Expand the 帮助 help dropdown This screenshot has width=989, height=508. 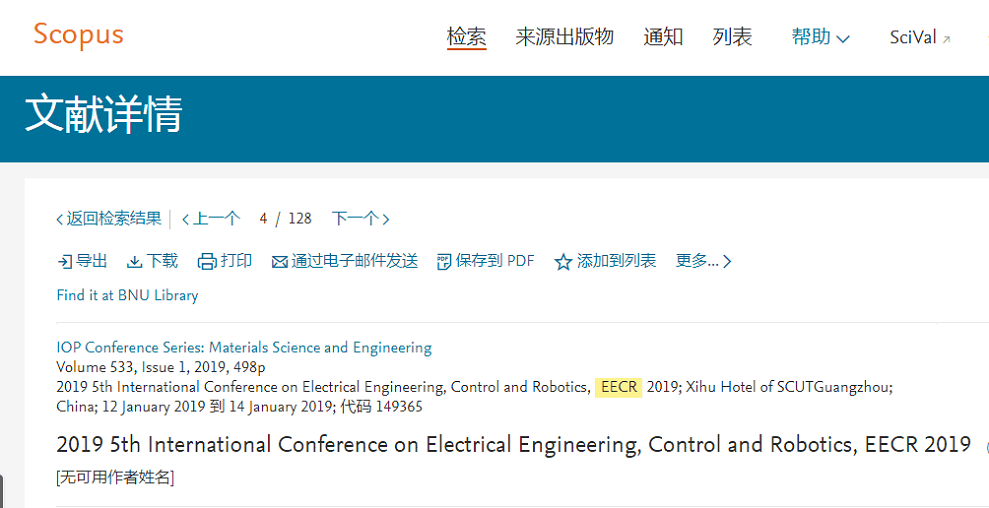click(x=820, y=37)
